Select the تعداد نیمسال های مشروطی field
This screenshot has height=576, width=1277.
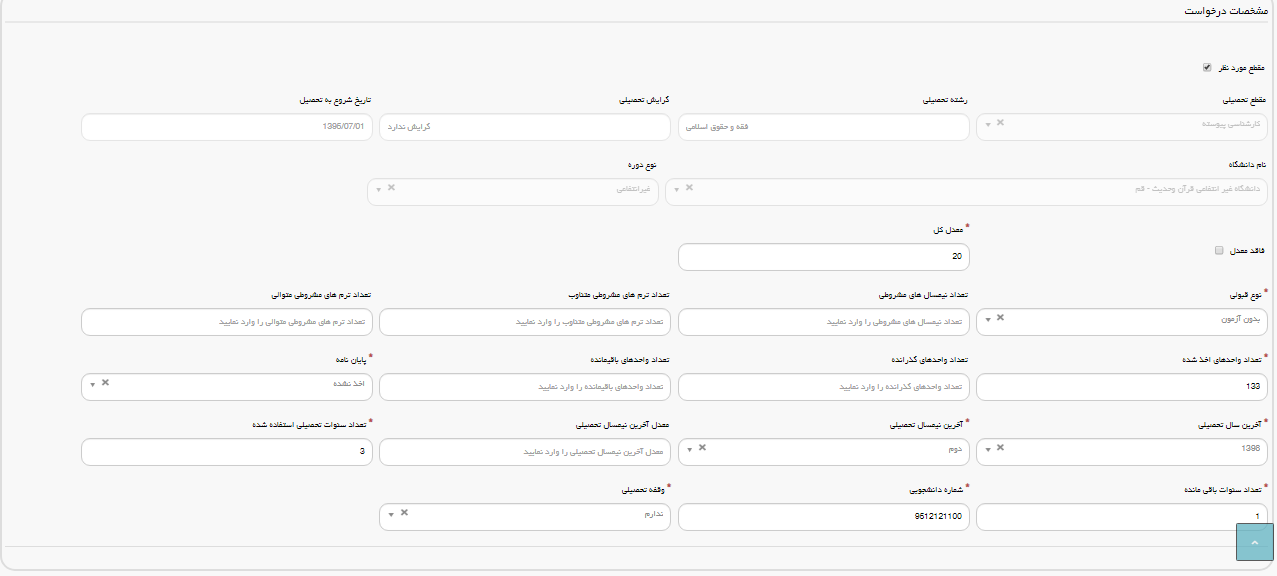click(823, 322)
